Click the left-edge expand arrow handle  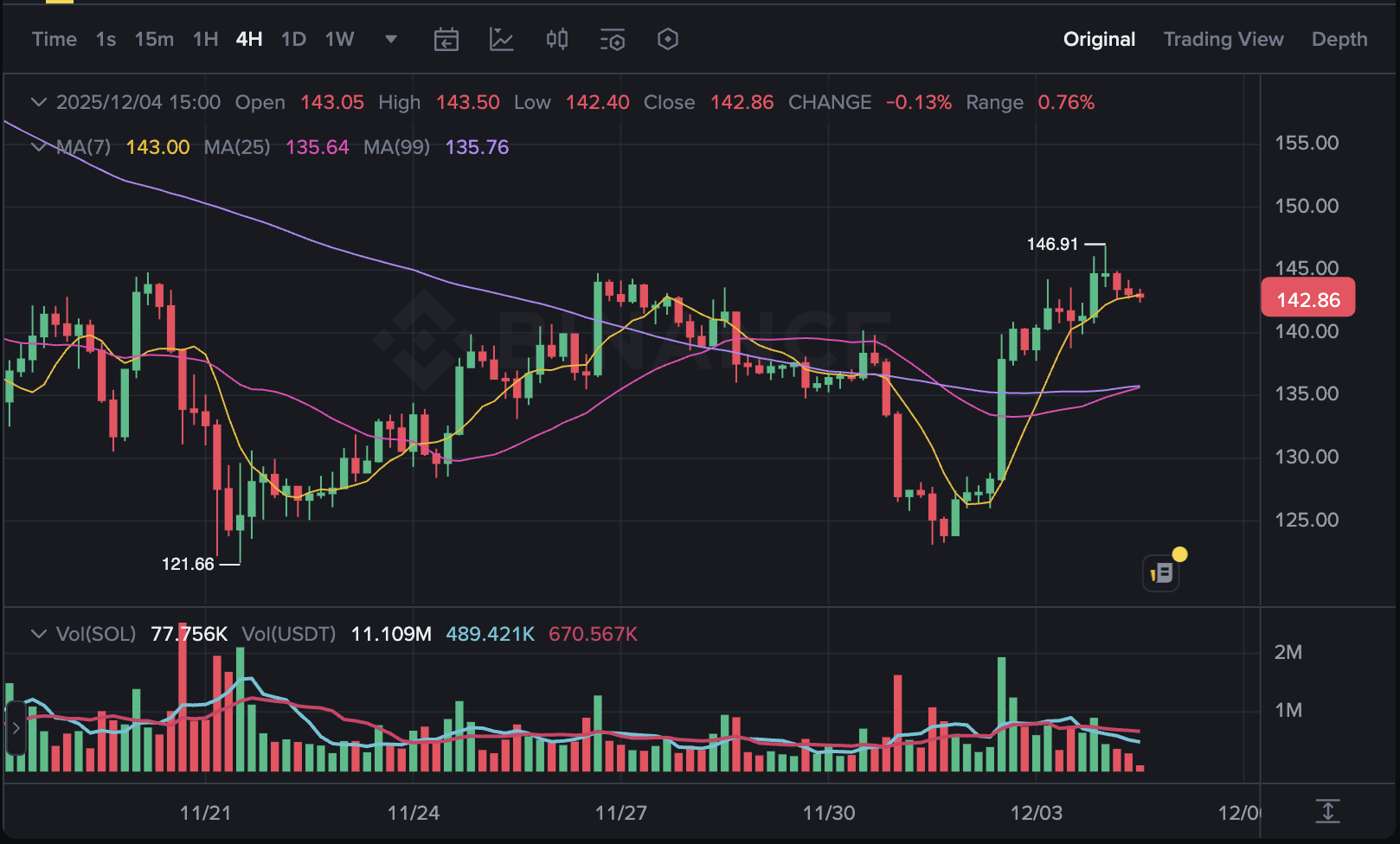point(16,728)
